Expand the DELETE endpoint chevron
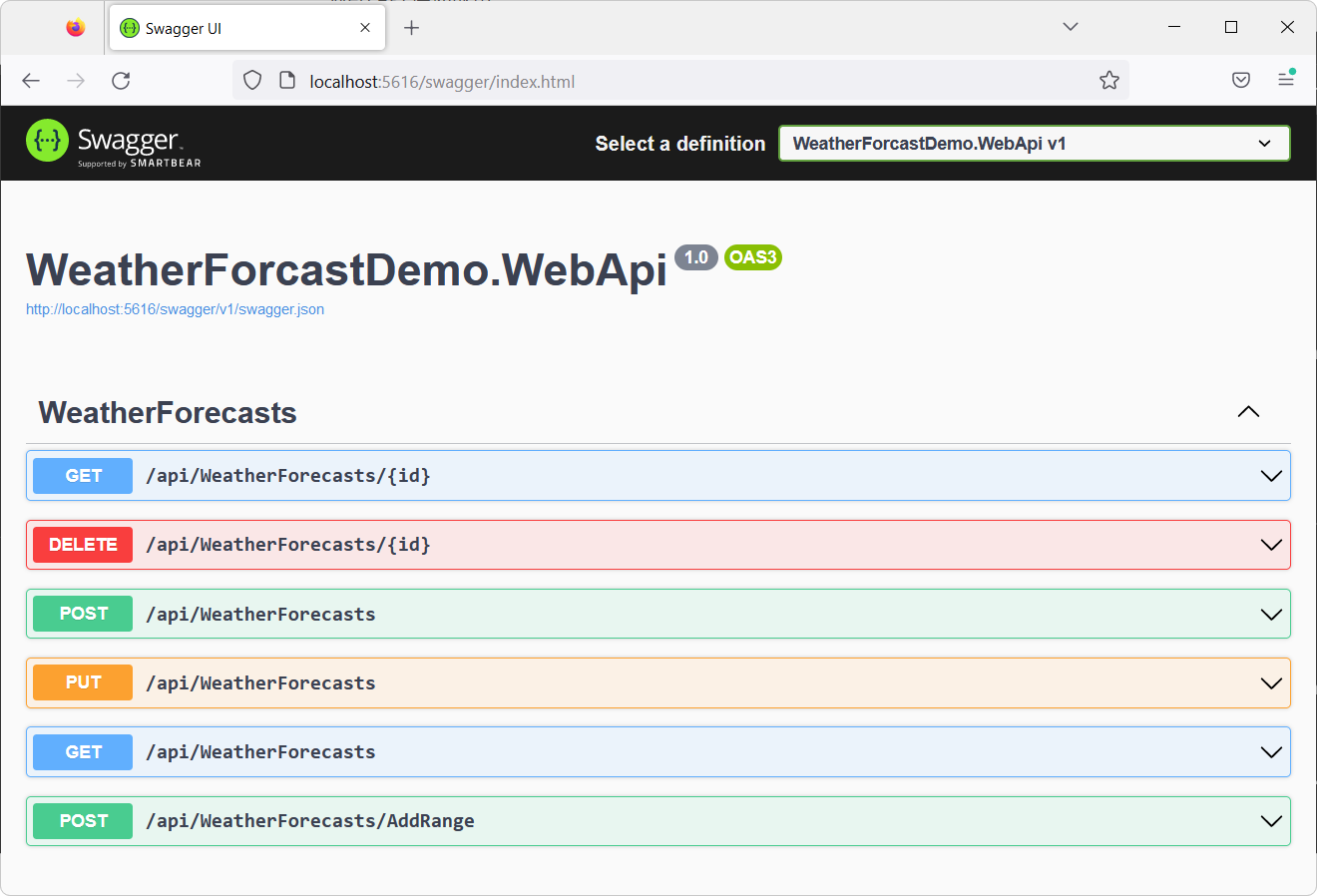The width and height of the screenshot is (1317, 896). tap(1271, 545)
